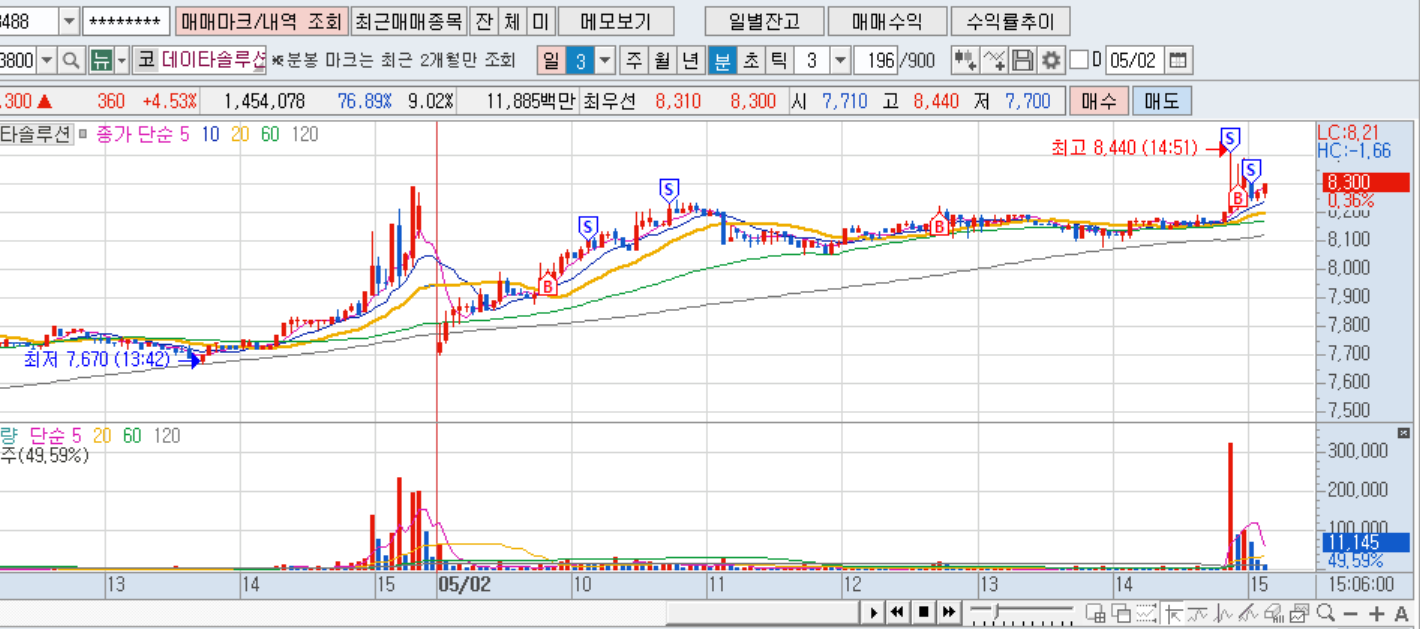Click the 05/02 date input field

click(x=1135, y=60)
